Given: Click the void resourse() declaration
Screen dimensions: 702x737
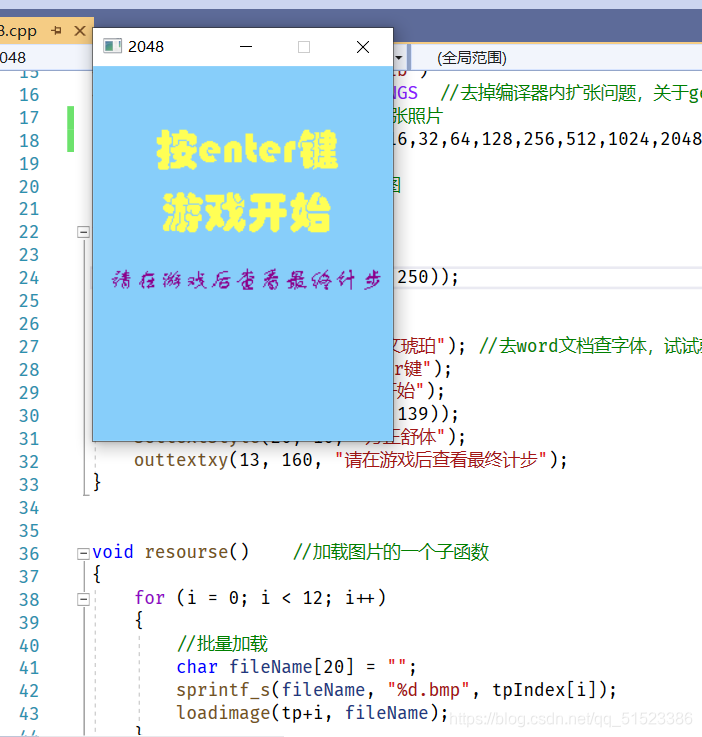Looking at the screenshot, I should pyautogui.click(x=170, y=552).
